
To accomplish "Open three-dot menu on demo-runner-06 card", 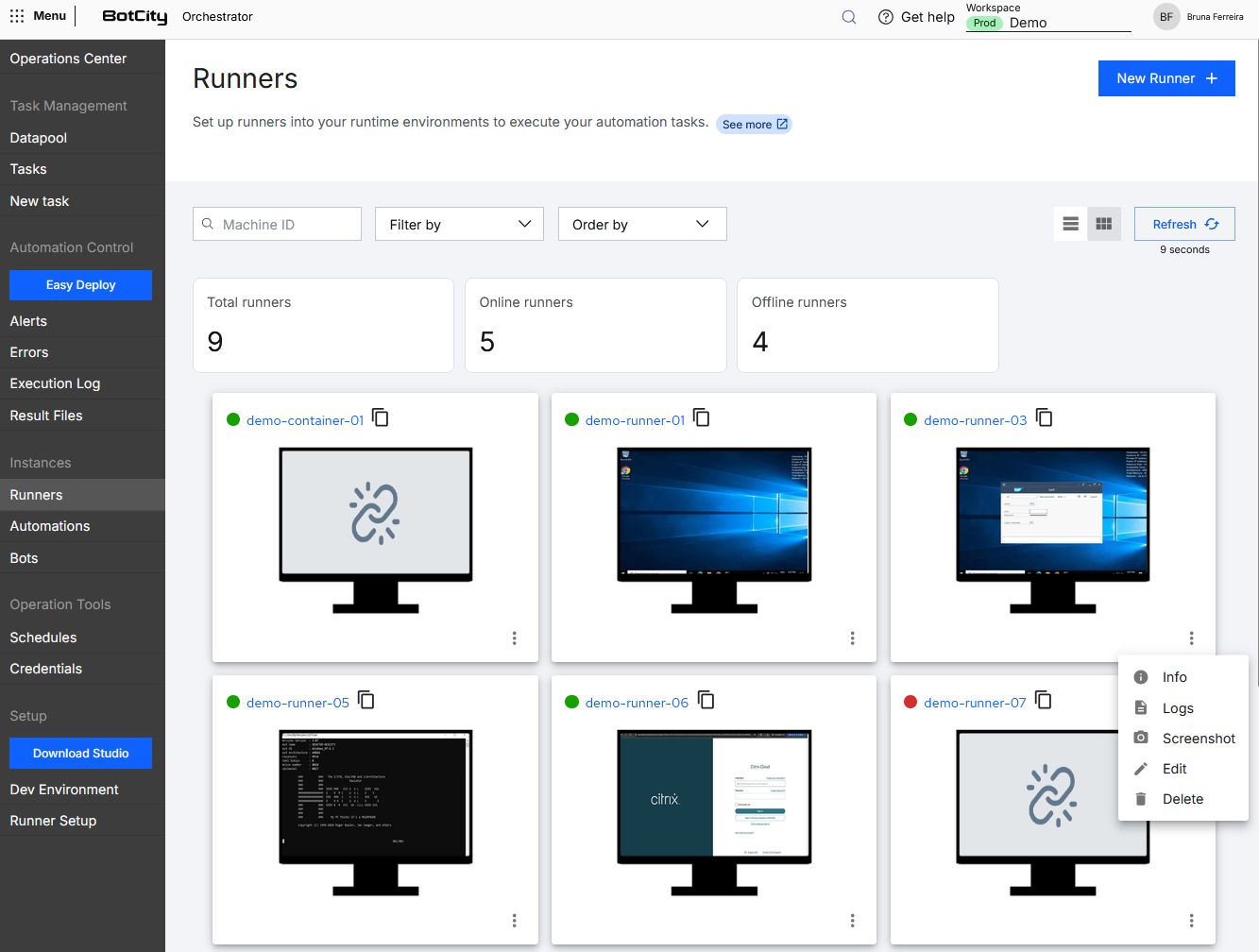I will click(x=853, y=921).
